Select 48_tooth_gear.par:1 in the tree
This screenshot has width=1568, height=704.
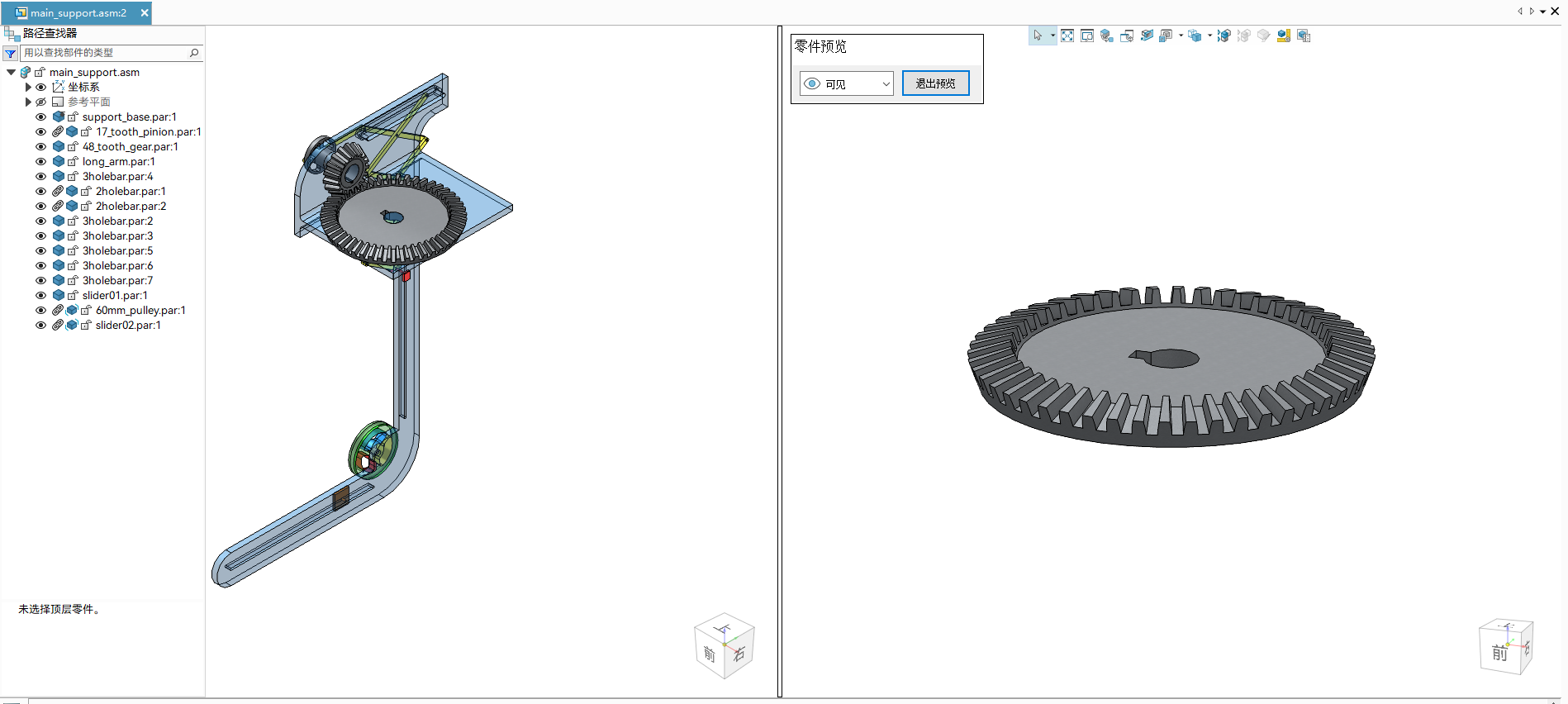click(130, 147)
